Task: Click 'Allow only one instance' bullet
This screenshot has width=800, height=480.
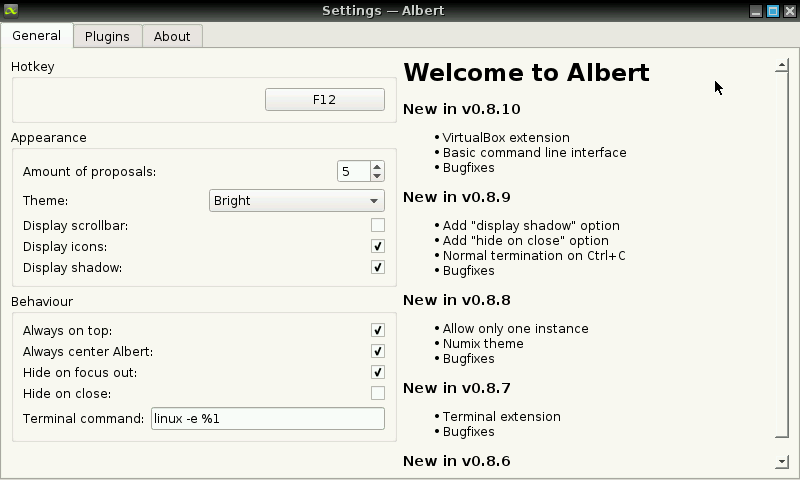Action: coord(515,329)
